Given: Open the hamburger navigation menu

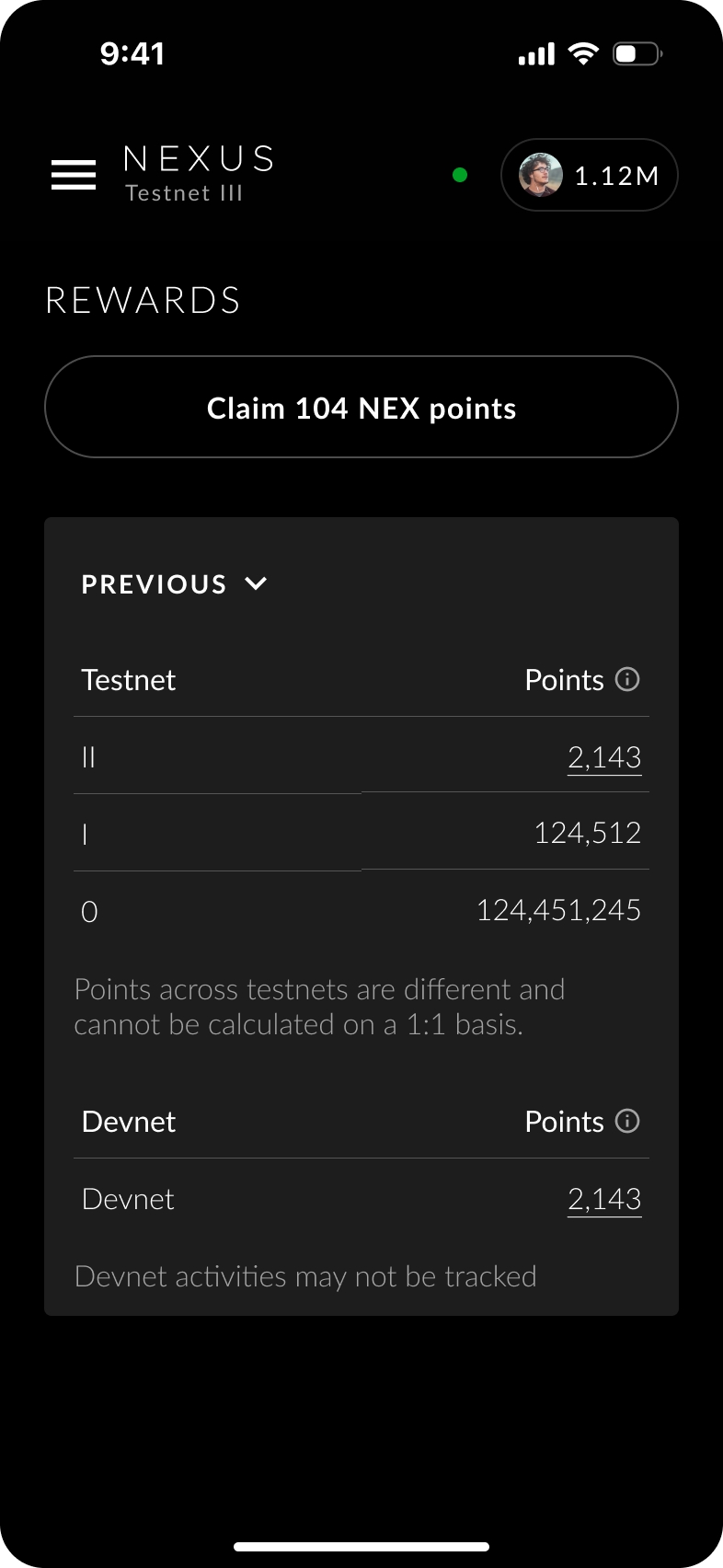Looking at the screenshot, I should pos(74,174).
